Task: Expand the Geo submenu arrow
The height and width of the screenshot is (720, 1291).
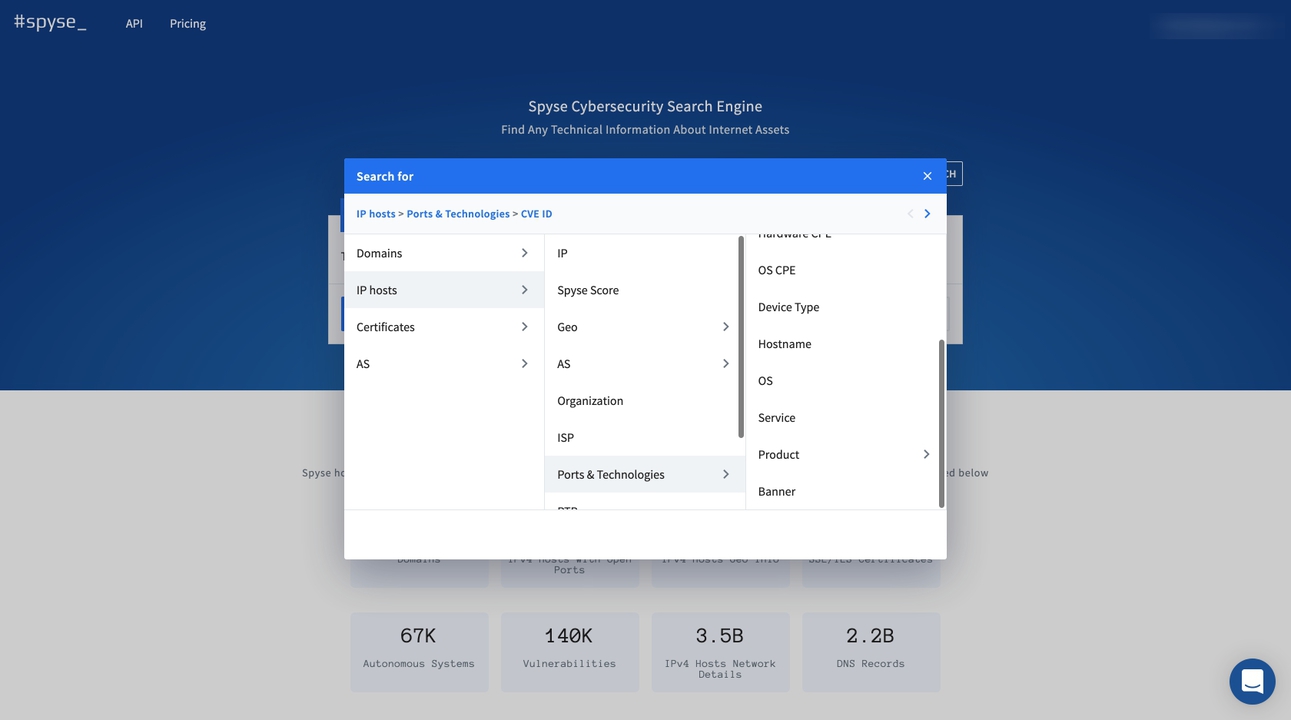Action: pyautogui.click(x=725, y=327)
